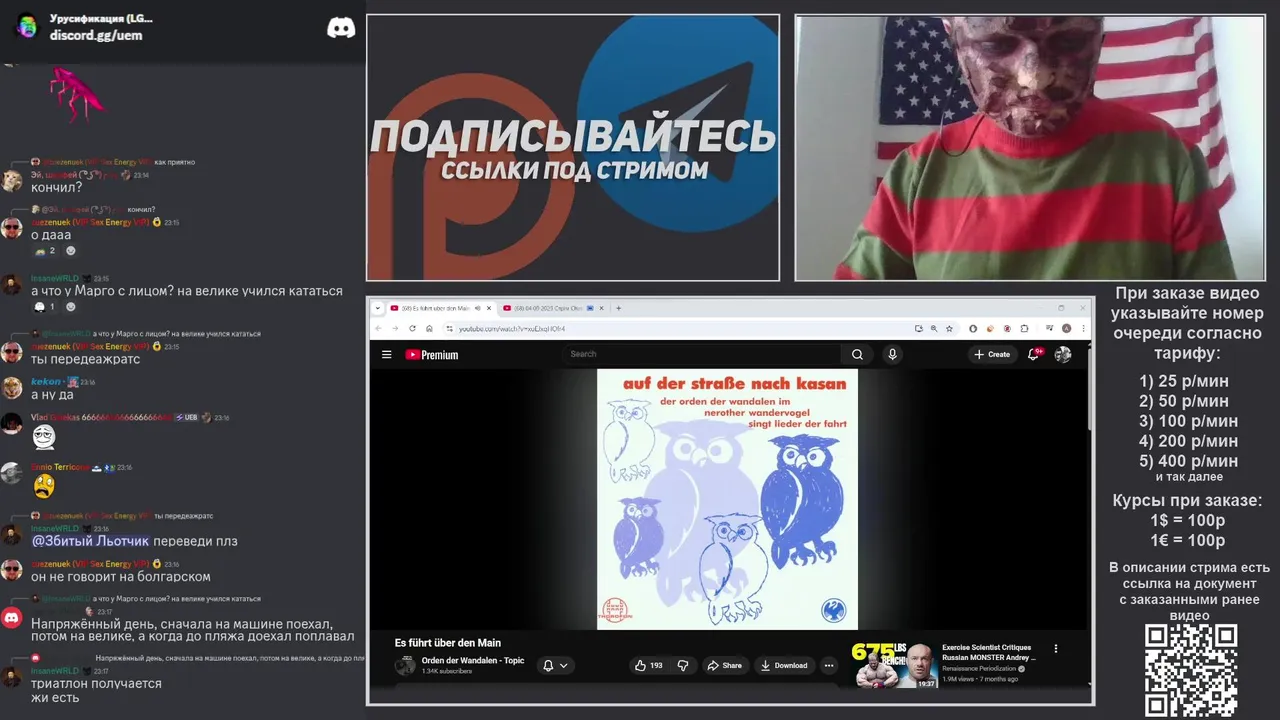Viewport: 1280px width, 720px height.
Task: Click the chat message 'а ну да'
Action: [x=52, y=395]
